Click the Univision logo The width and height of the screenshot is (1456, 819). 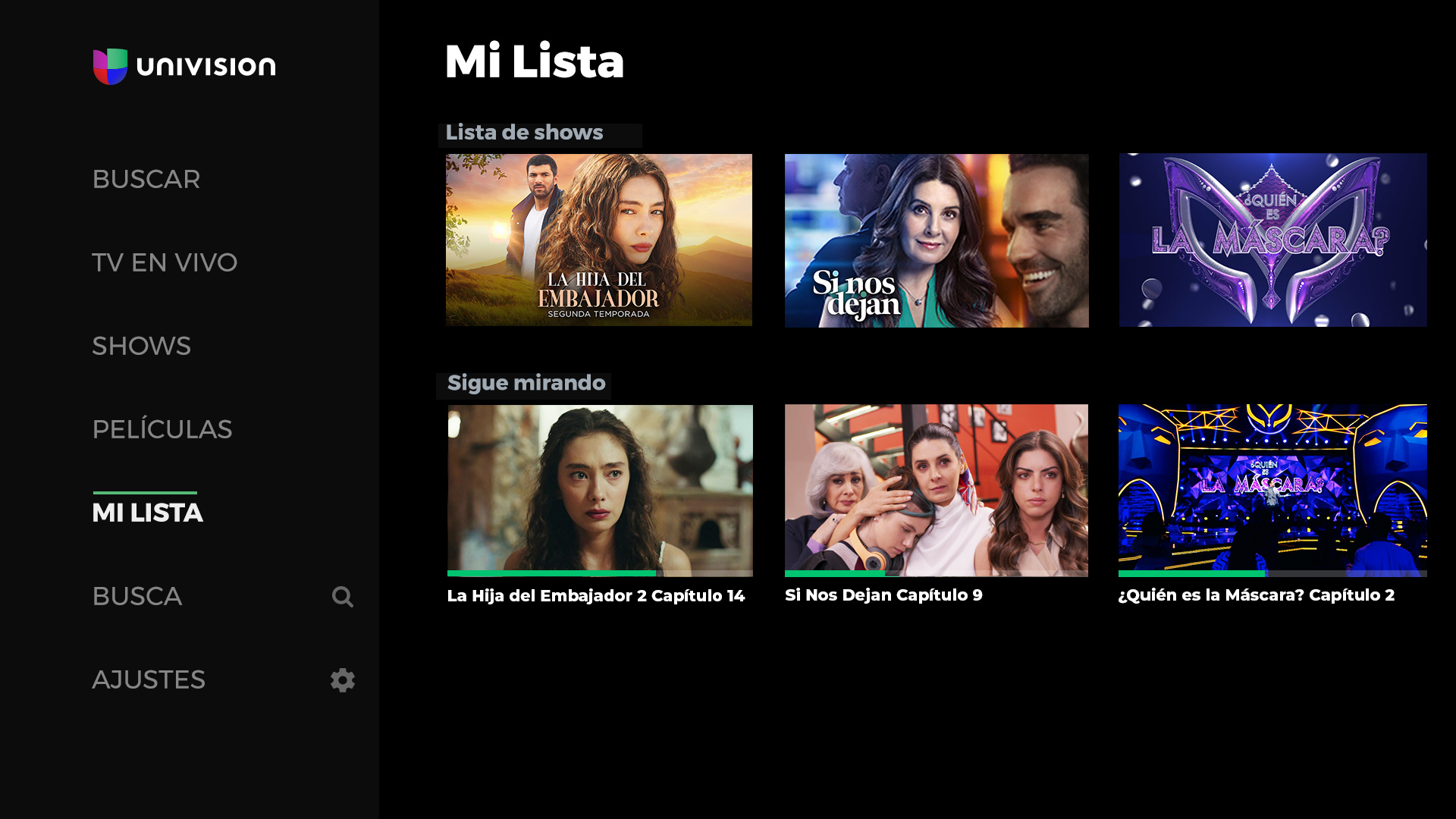point(184,67)
